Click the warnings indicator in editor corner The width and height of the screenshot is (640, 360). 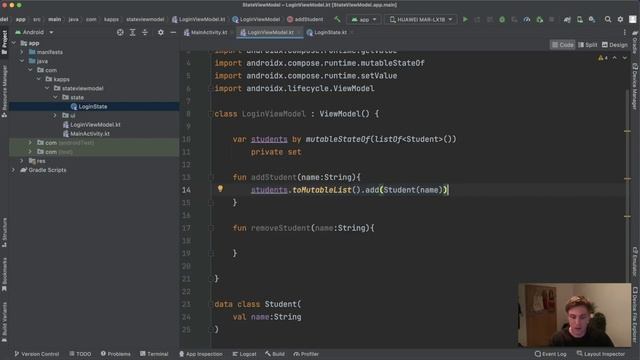(x=603, y=58)
